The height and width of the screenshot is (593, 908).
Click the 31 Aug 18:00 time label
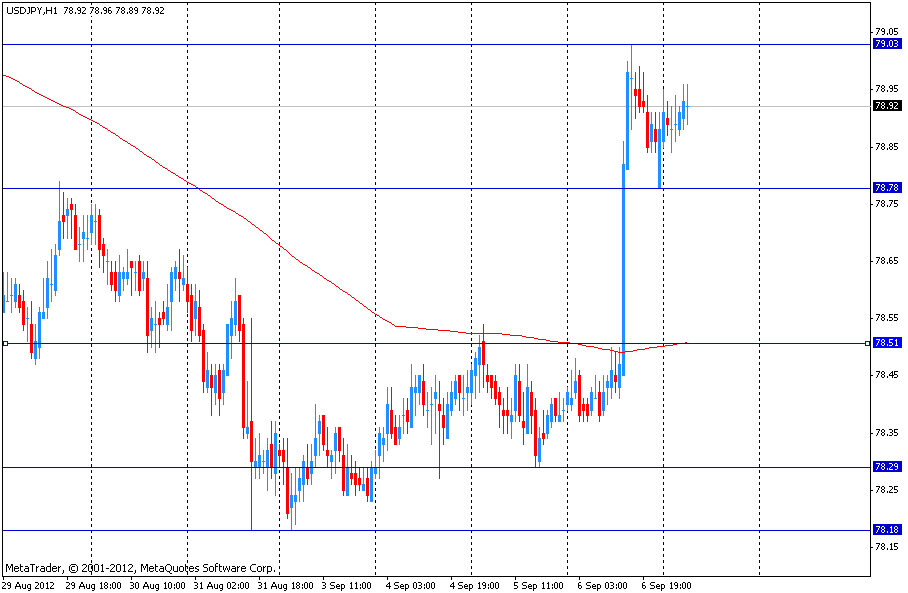[283, 584]
